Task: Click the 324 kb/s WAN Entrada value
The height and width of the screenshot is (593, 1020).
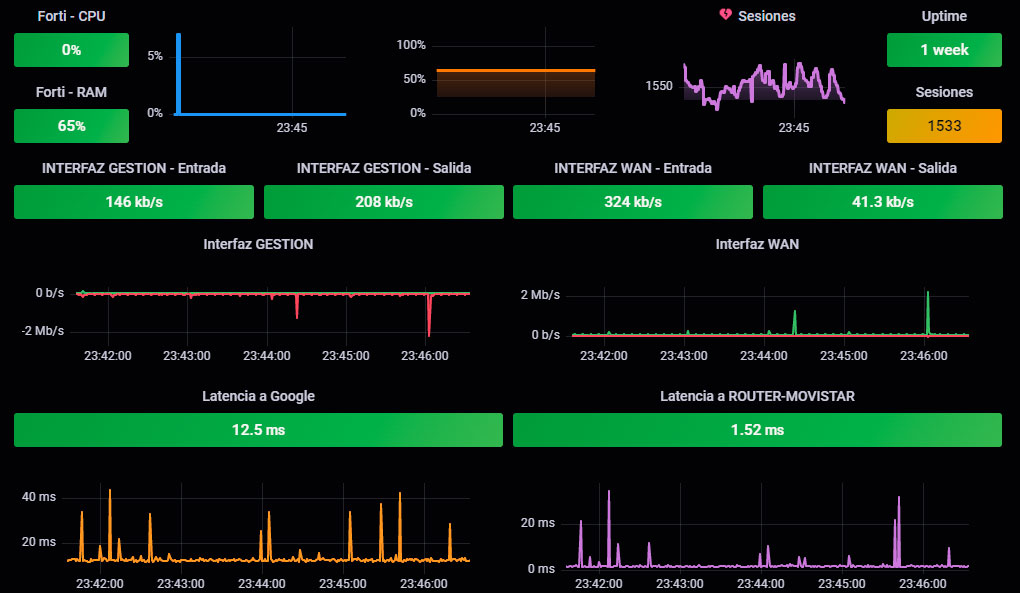Action: 632,202
